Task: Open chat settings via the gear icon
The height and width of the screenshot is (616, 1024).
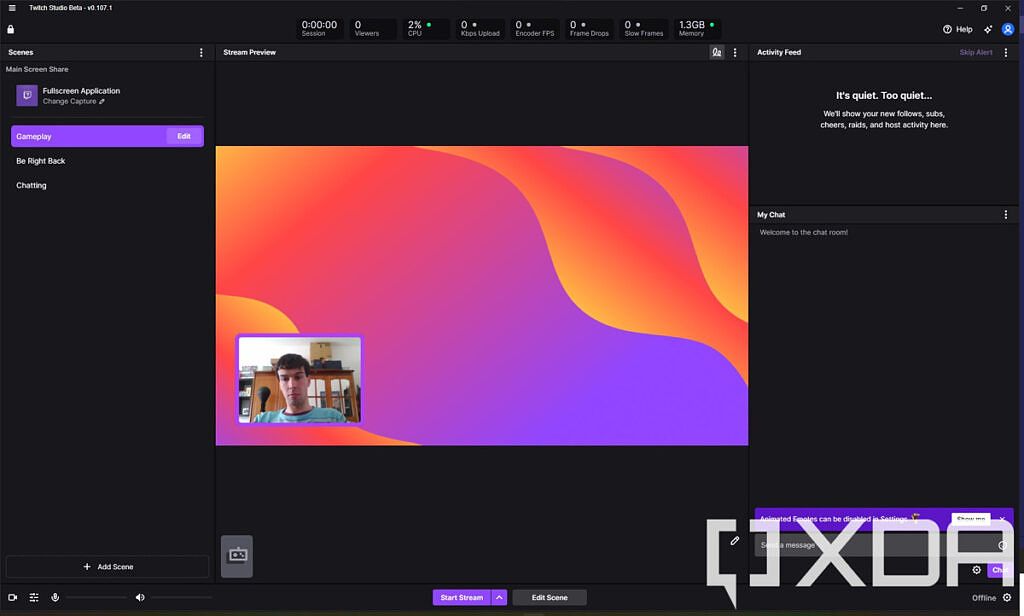Action: click(977, 569)
